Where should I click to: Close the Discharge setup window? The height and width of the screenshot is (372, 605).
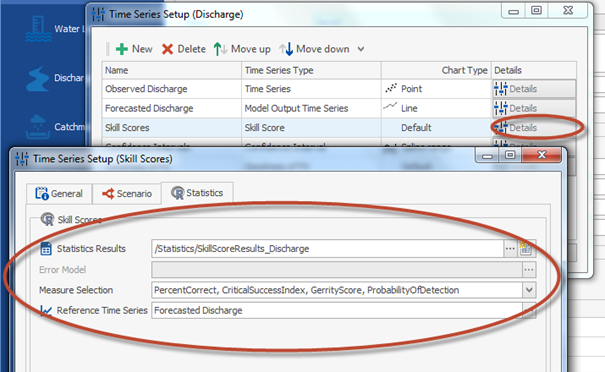568,10
